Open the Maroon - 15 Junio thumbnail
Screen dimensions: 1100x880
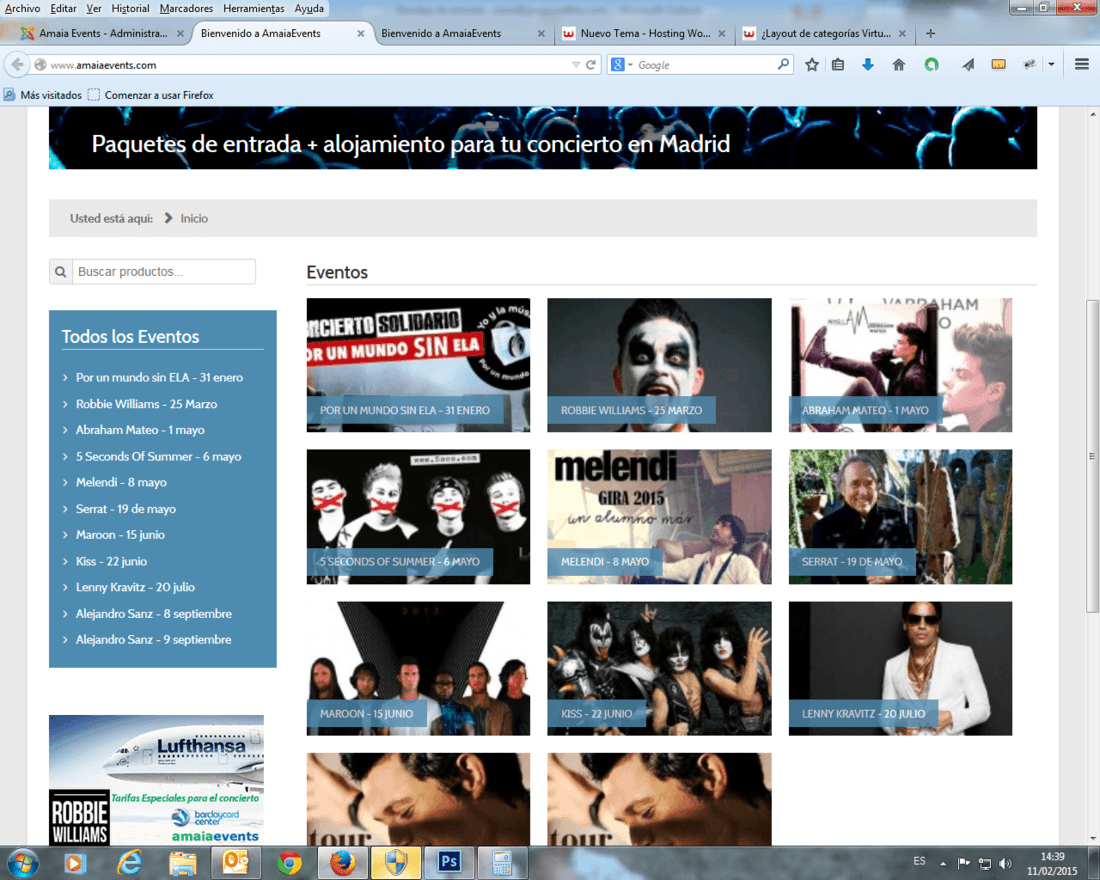click(x=418, y=668)
